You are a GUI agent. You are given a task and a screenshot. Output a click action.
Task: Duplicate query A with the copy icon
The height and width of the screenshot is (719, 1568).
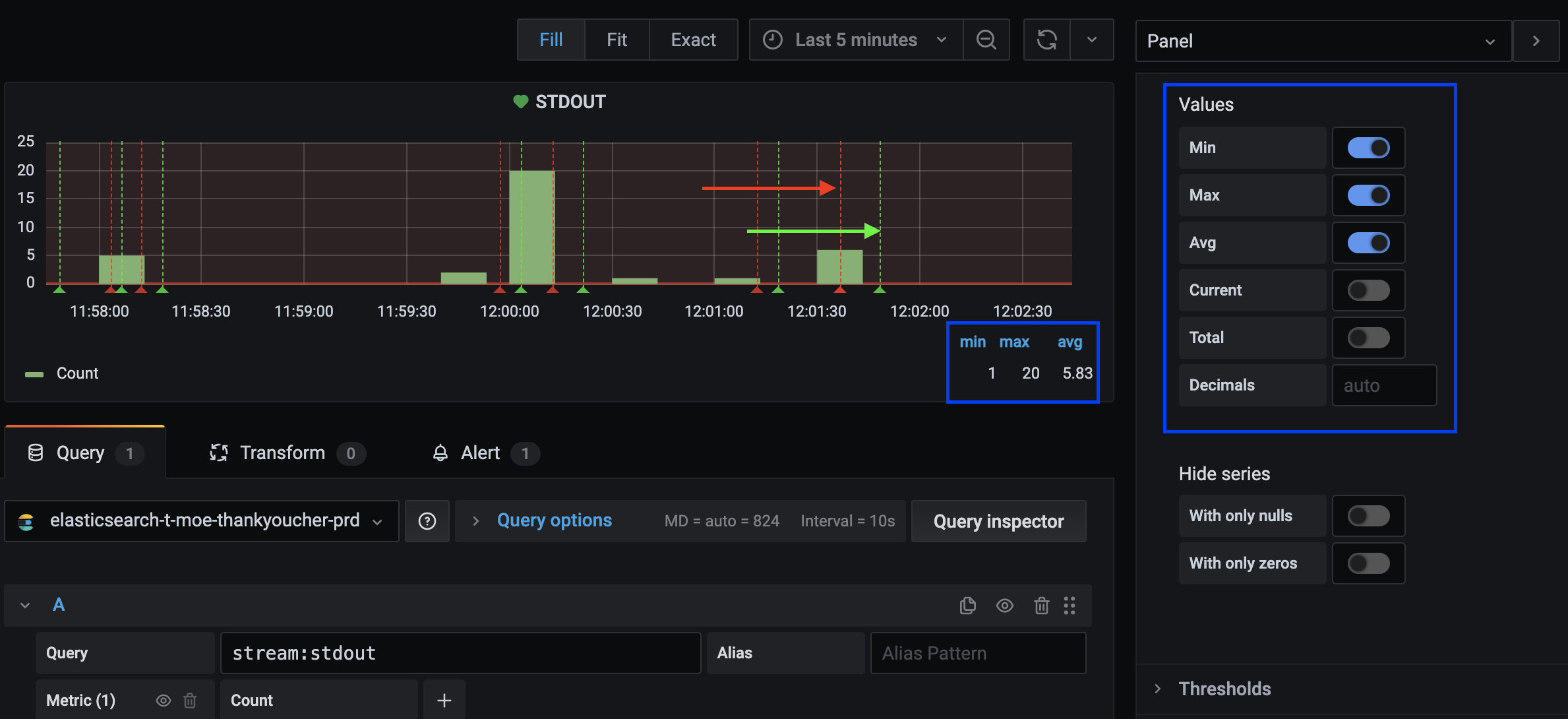click(x=967, y=606)
